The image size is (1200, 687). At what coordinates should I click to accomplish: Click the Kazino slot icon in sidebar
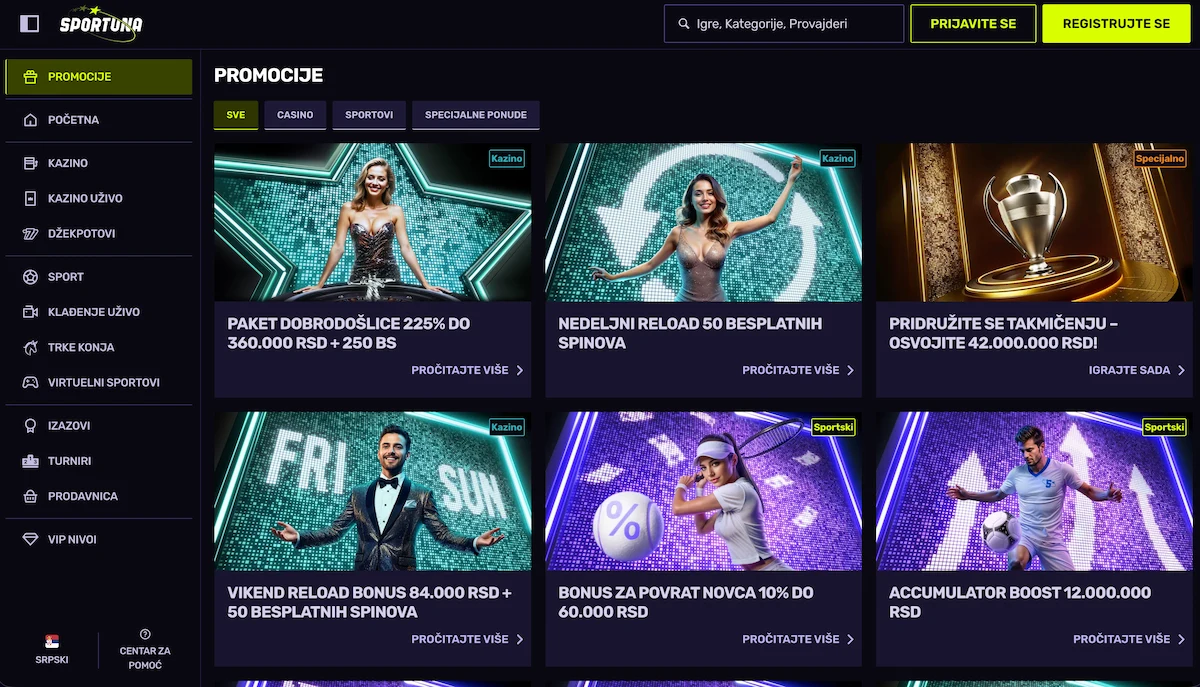click(x=30, y=163)
